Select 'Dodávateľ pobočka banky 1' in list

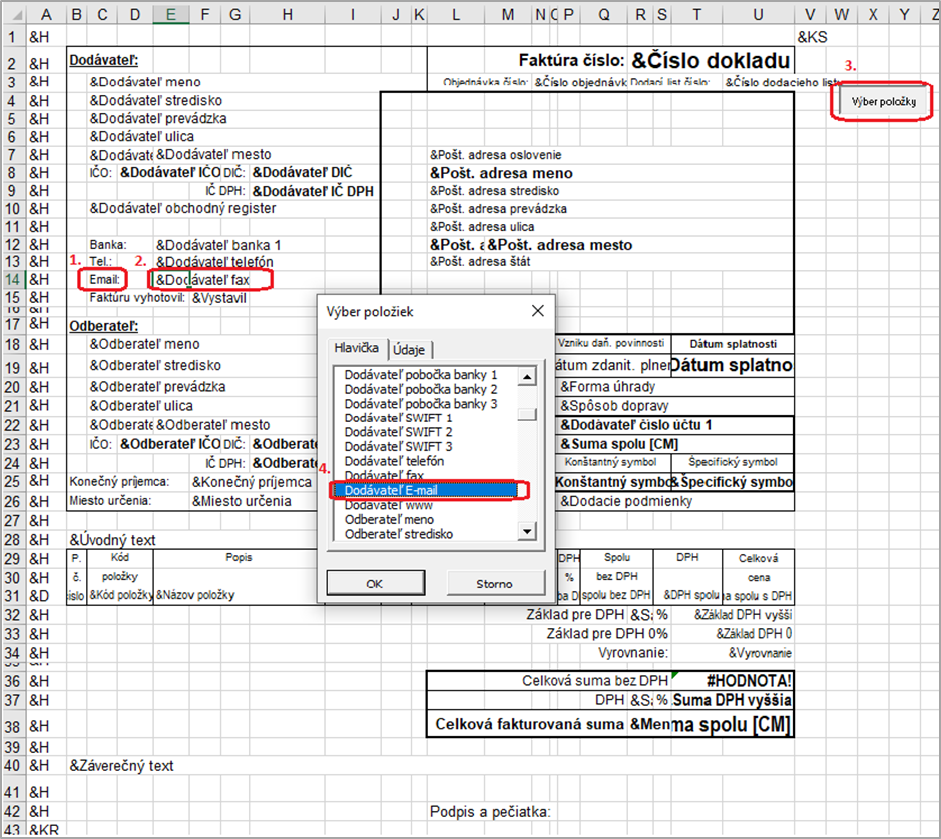[421, 374]
